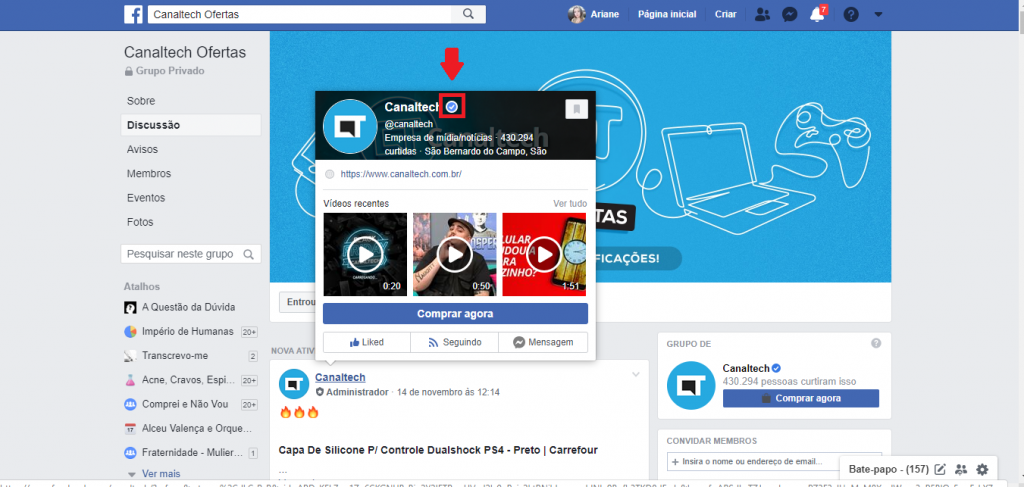Image resolution: width=1024 pixels, height=487 pixels.
Task: Open Bate-papo (157) chat bar
Action: 888,469
